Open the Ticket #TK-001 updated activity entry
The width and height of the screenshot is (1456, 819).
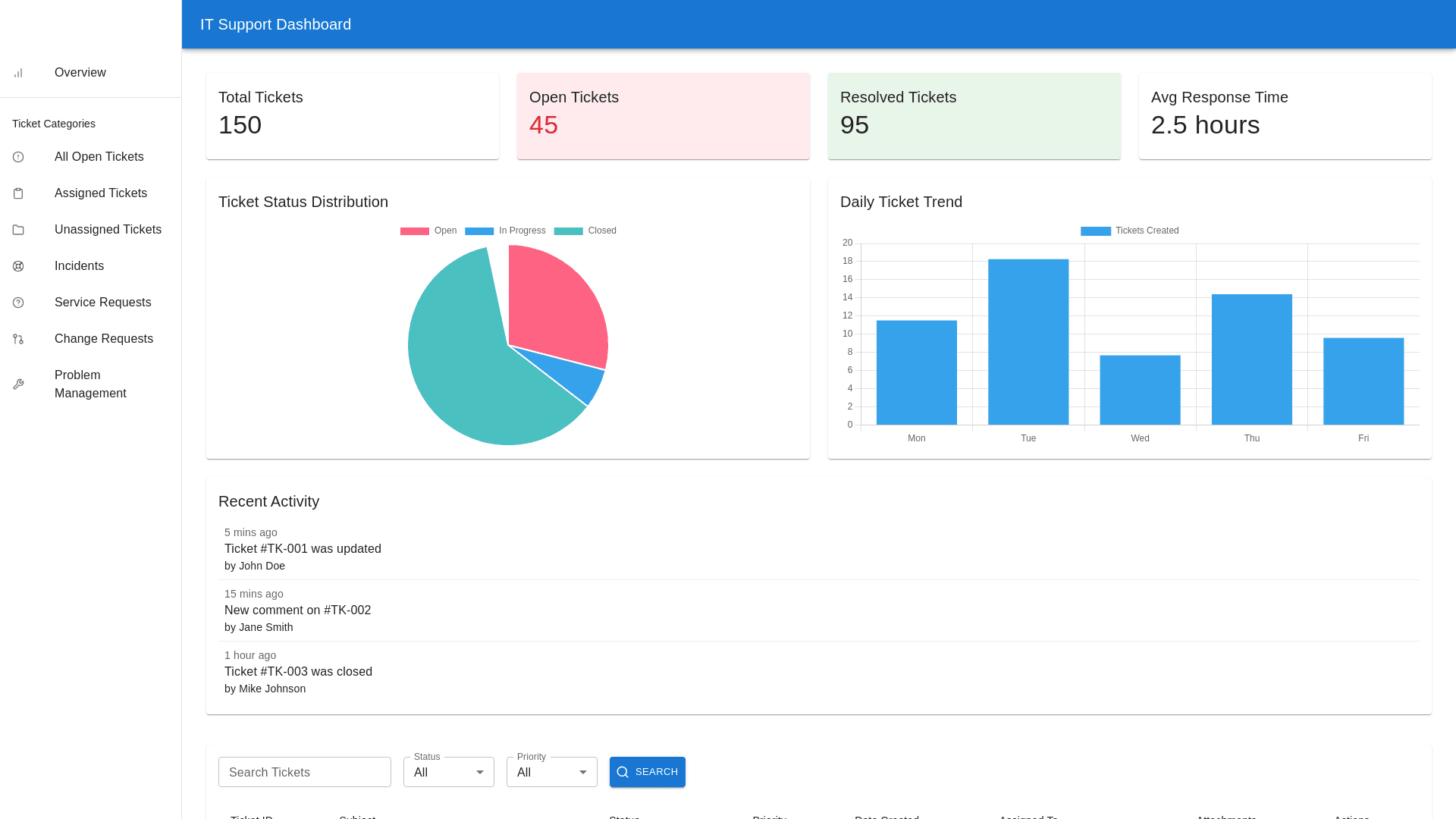(x=303, y=549)
